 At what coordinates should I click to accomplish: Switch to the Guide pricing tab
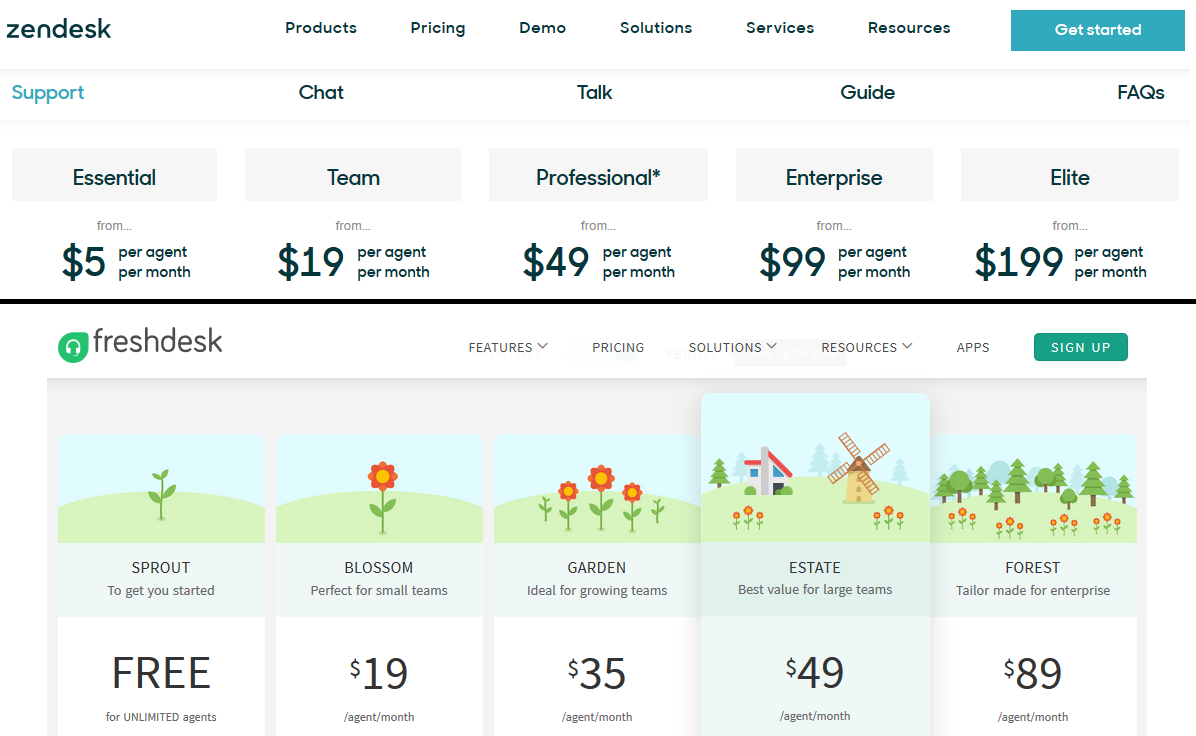tap(867, 92)
